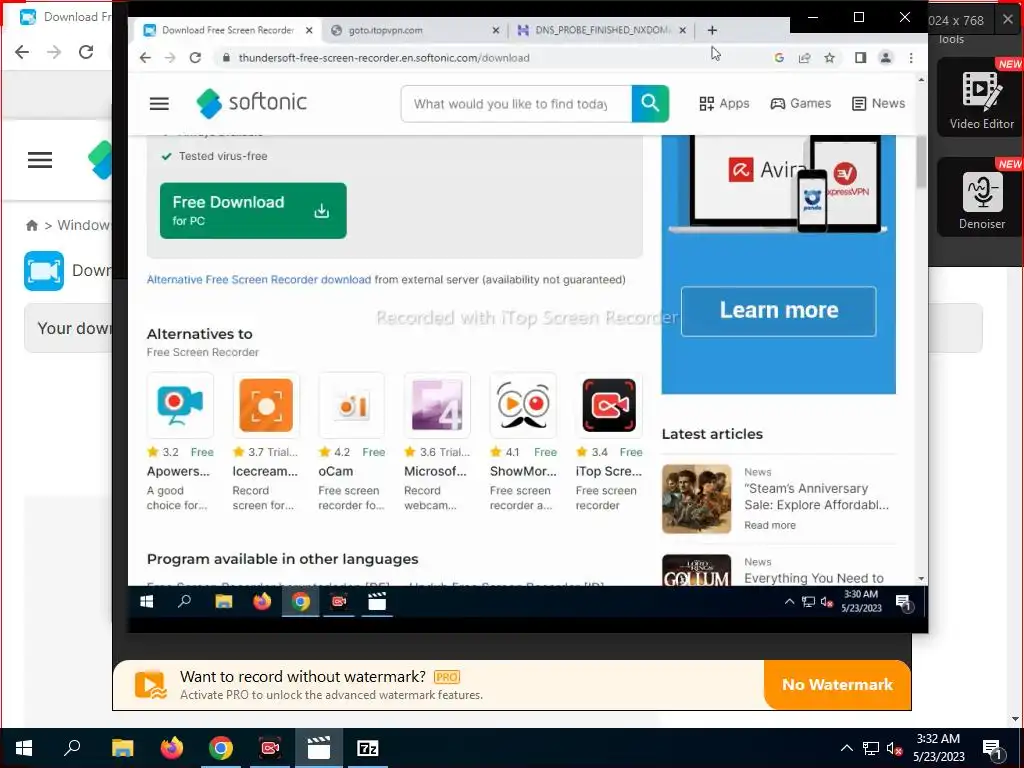The image size is (1024, 768).
Task: Click the No Watermark button
Action: click(x=837, y=684)
